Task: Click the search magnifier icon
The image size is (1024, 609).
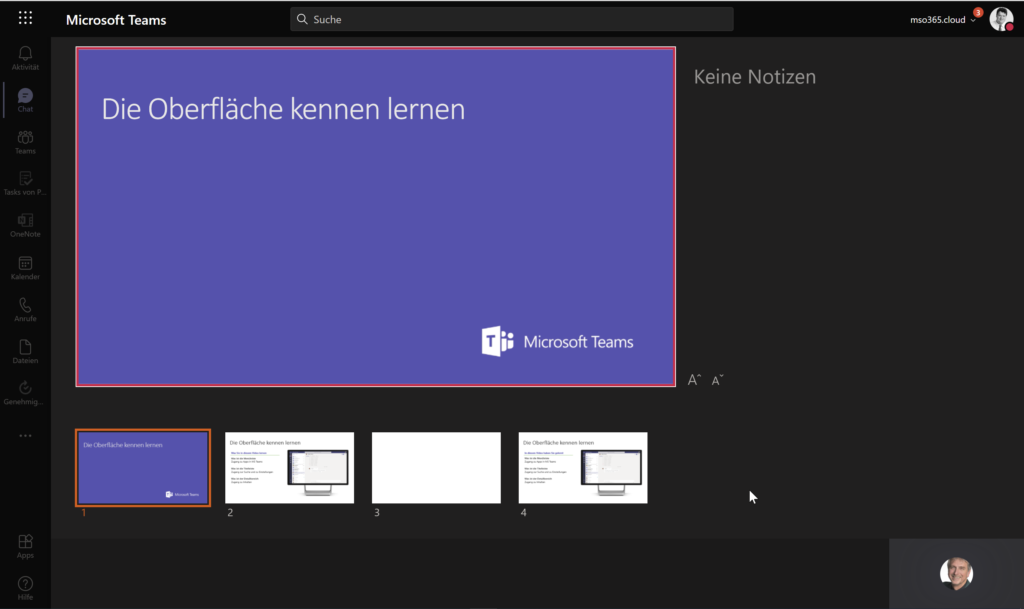Action: tap(302, 20)
